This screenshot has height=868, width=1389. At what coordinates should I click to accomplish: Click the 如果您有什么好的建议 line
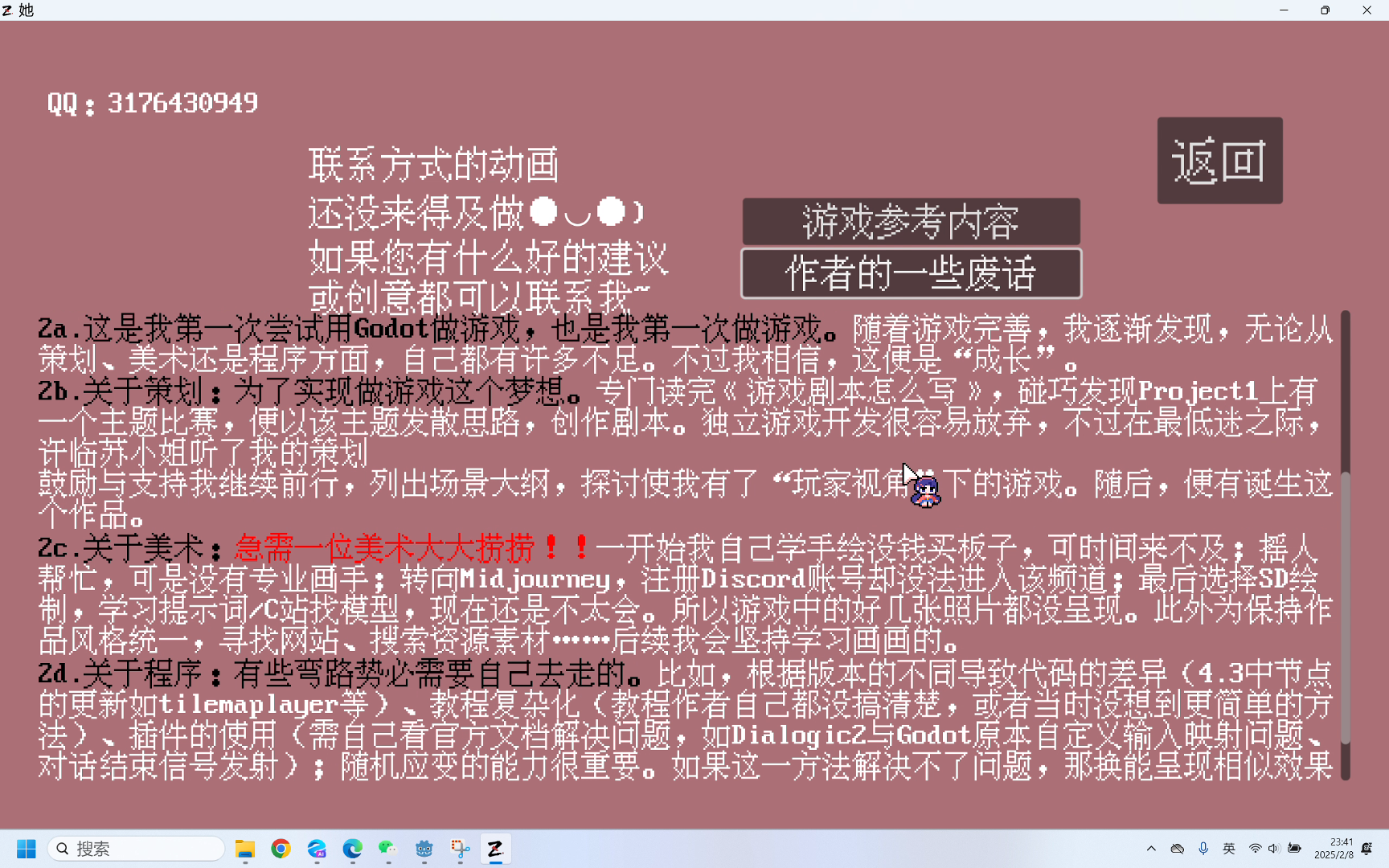coord(488,258)
